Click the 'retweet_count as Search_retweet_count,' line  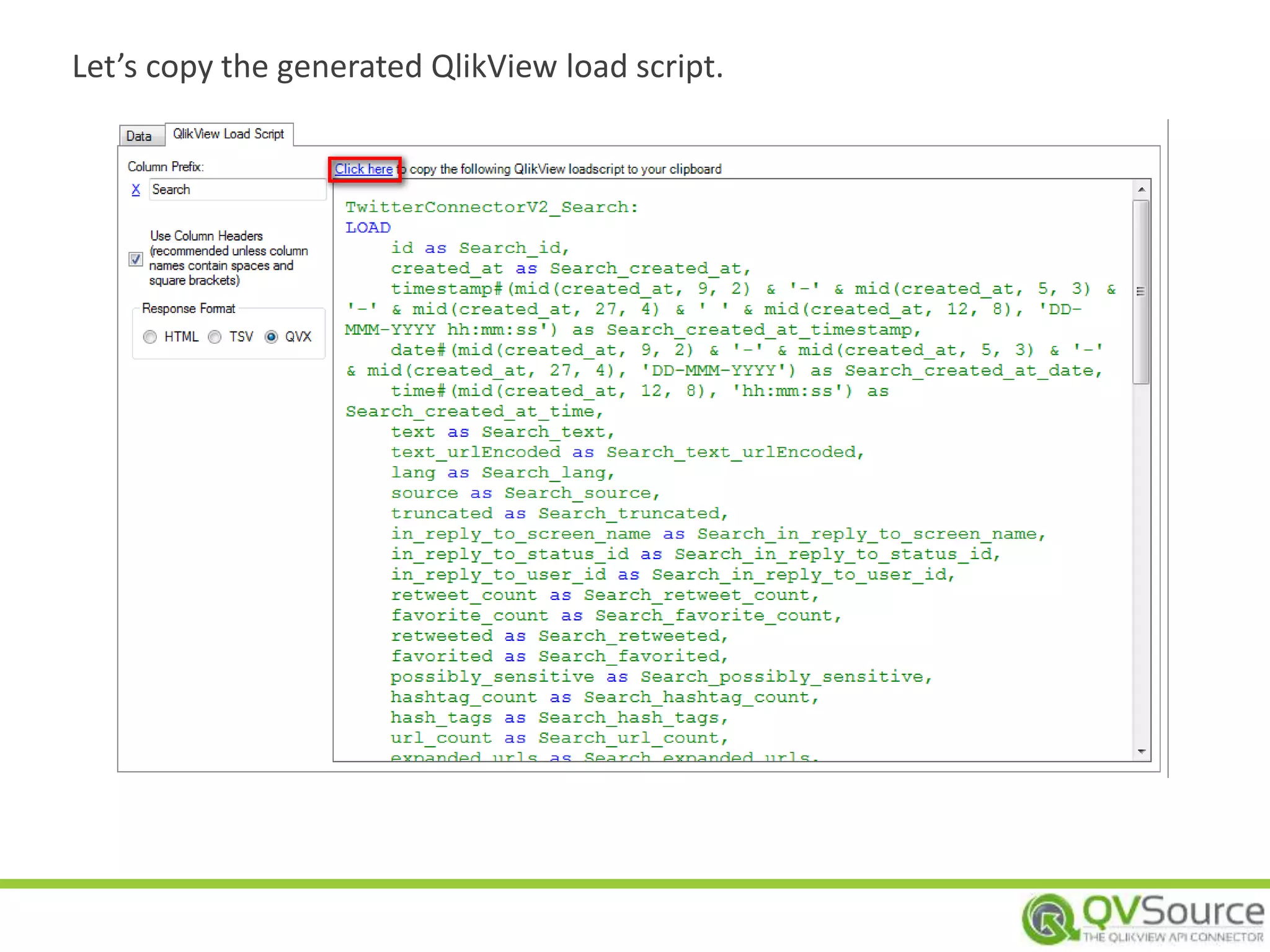pos(605,596)
